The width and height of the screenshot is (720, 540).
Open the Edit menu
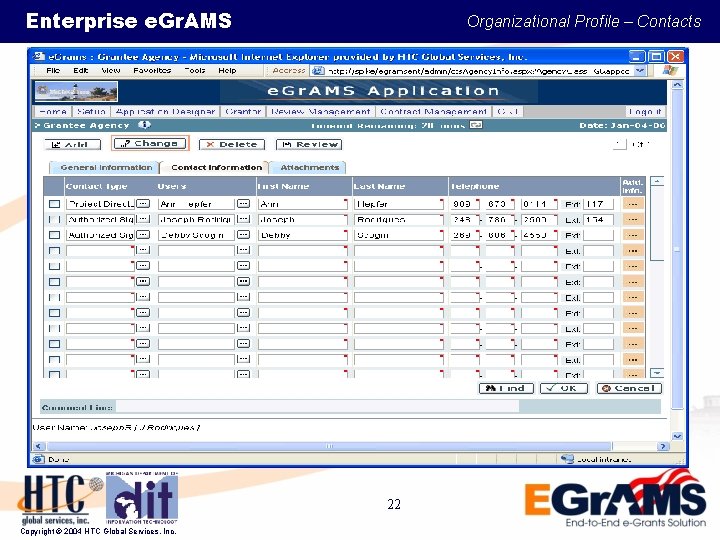click(80, 70)
